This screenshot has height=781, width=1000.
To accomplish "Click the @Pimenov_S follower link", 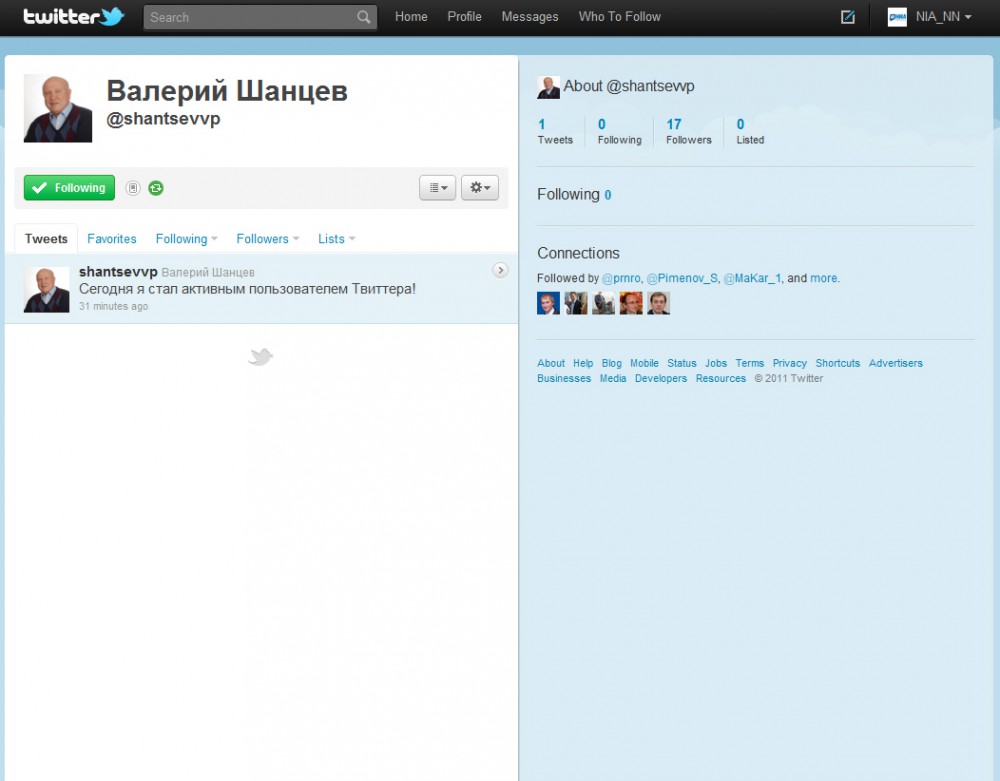I will (x=682, y=278).
